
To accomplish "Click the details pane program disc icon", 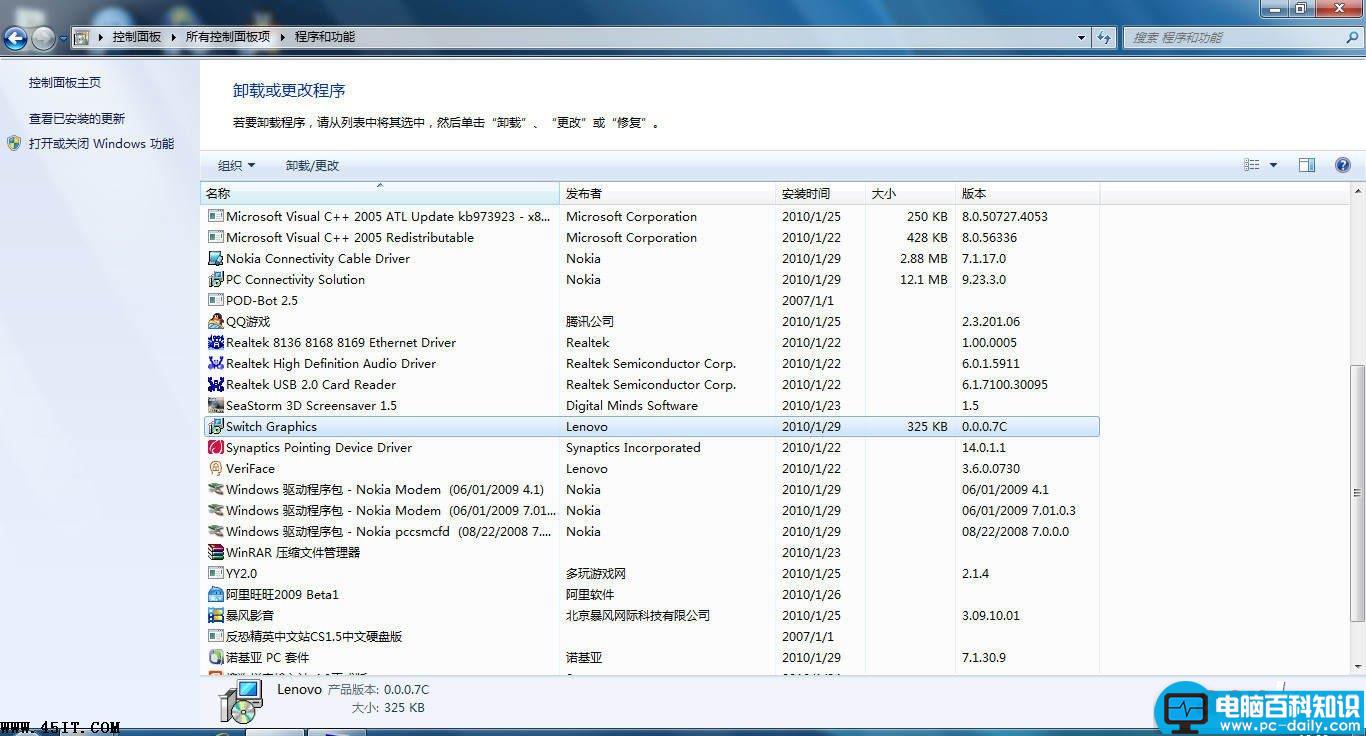I will [241, 701].
